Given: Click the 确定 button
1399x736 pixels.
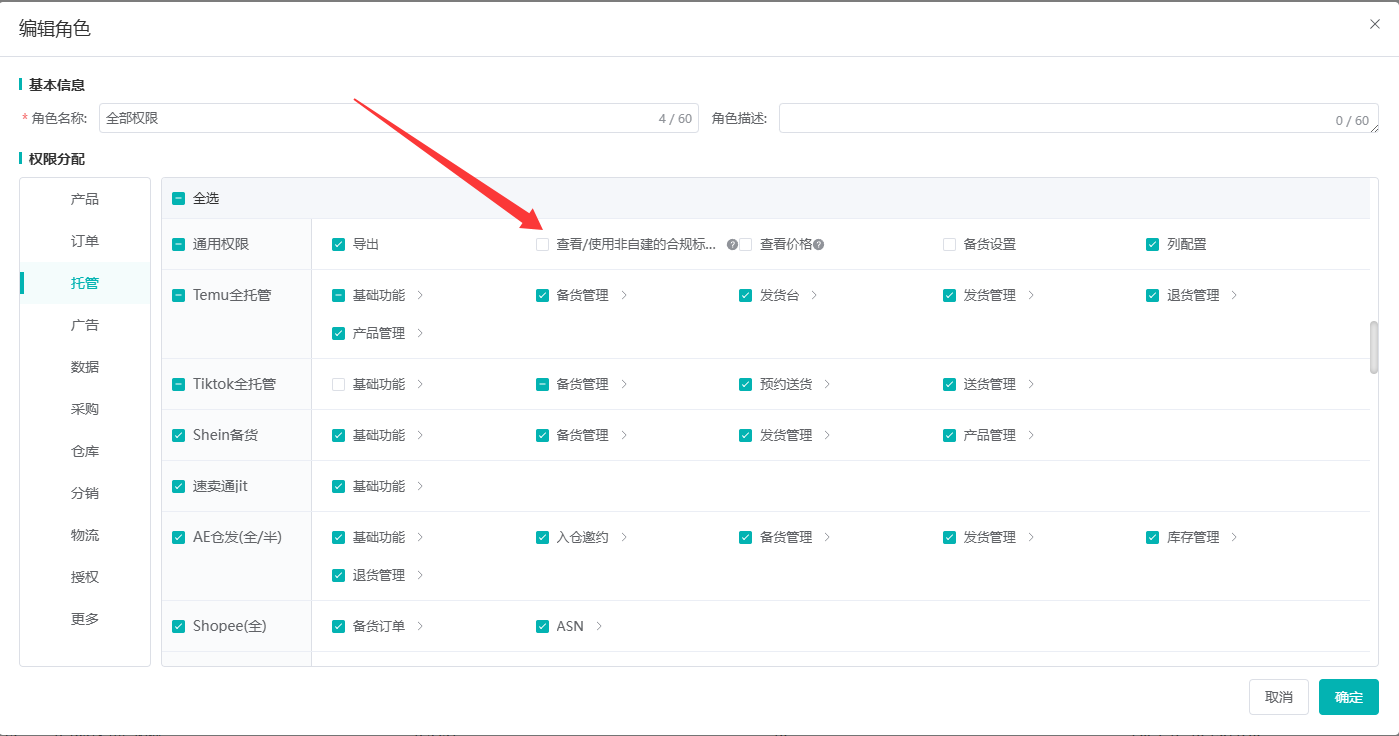Looking at the screenshot, I should 1349,697.
